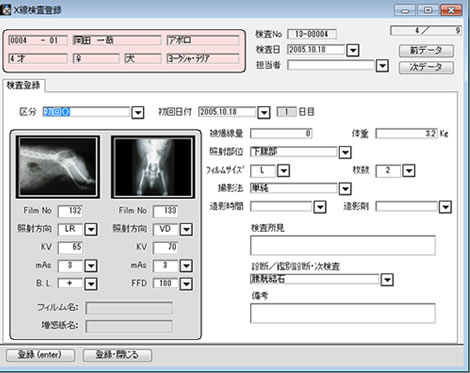Open the 初回日付 date dropdown
The width and height of the screenshot is (470, 373).
click(x=264, y=113)
